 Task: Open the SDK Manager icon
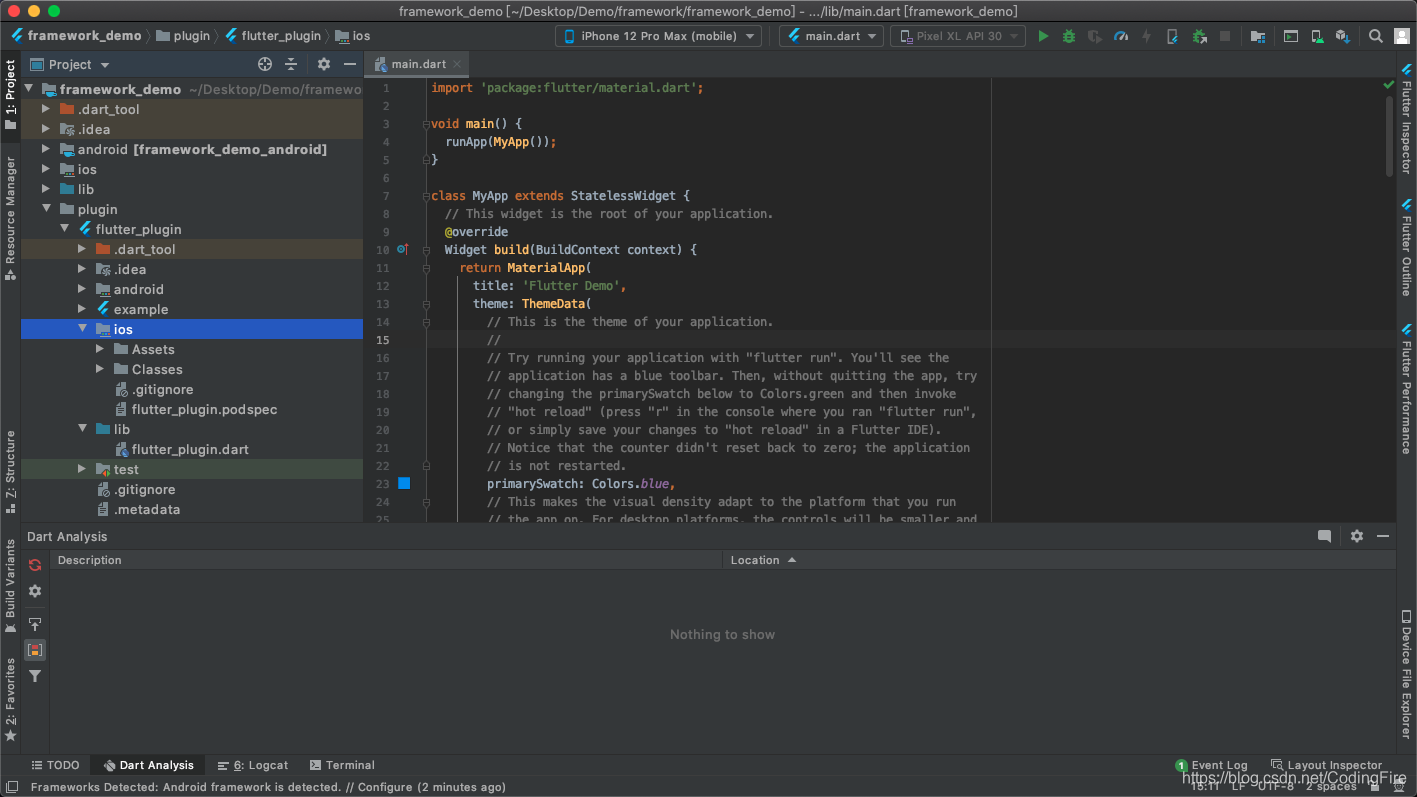[x=1343, y=36]
